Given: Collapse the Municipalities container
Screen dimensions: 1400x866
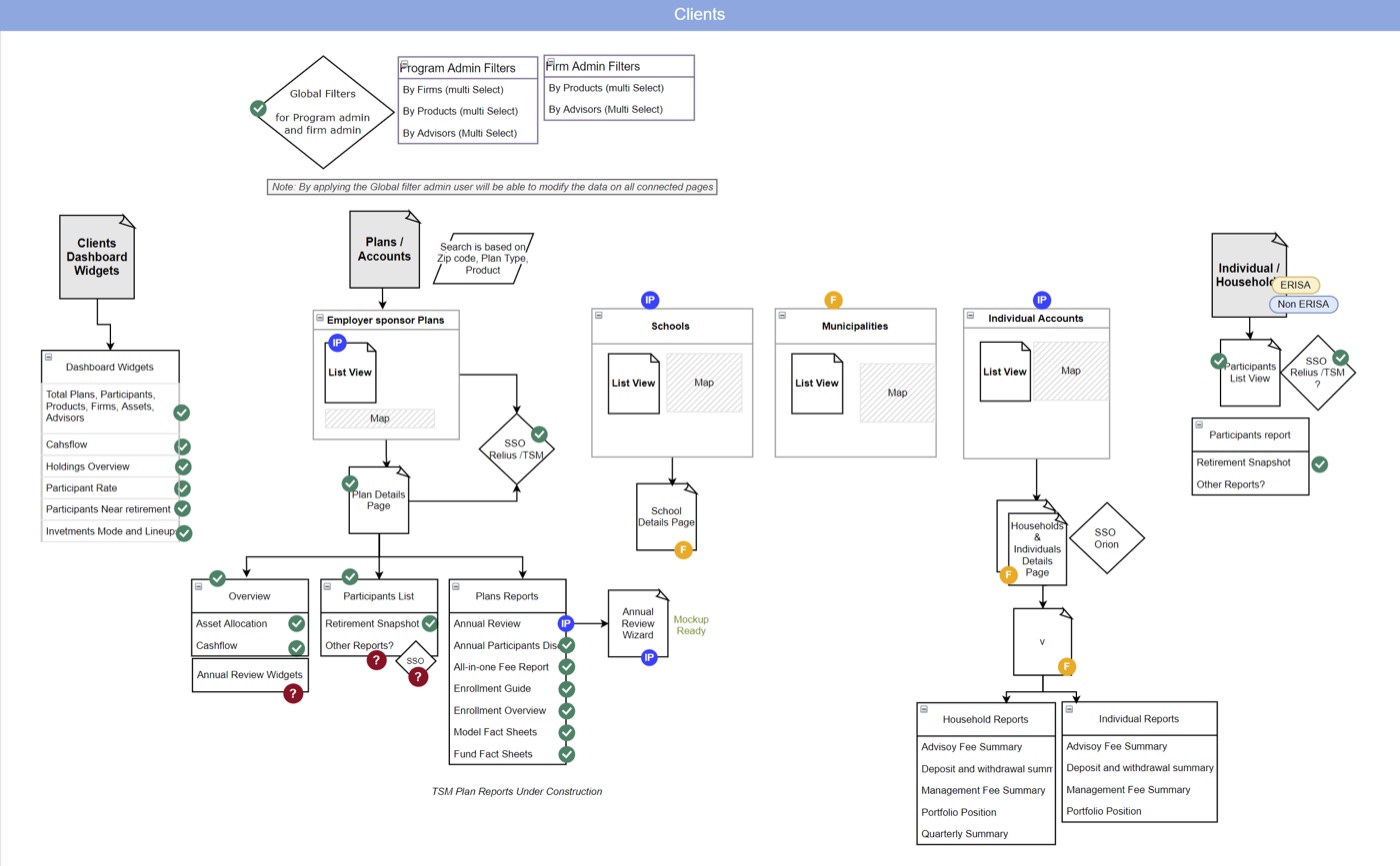Looking at the screenshot, I should tap(781, 315).
